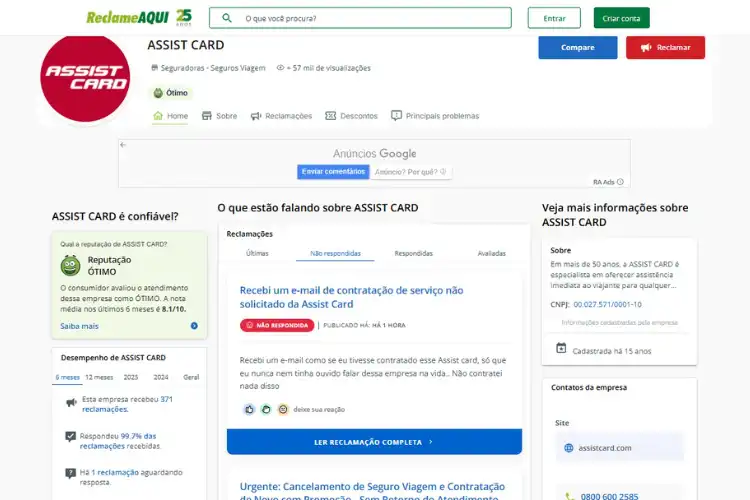Click the eye views icon

[x=280, y=68]
